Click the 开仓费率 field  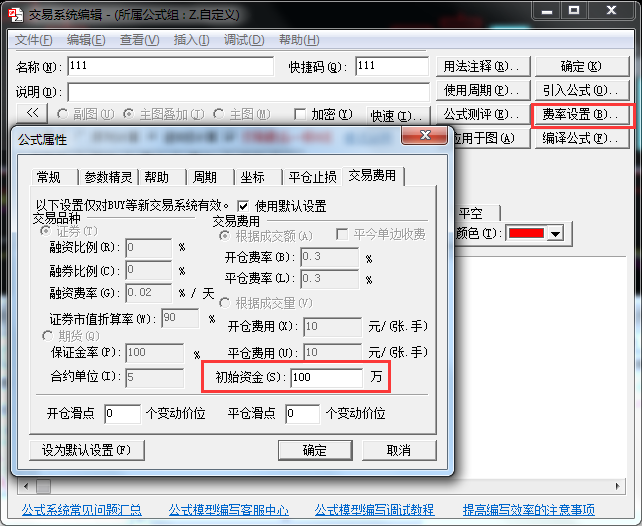pyautogui.click(x=330, y=257)
